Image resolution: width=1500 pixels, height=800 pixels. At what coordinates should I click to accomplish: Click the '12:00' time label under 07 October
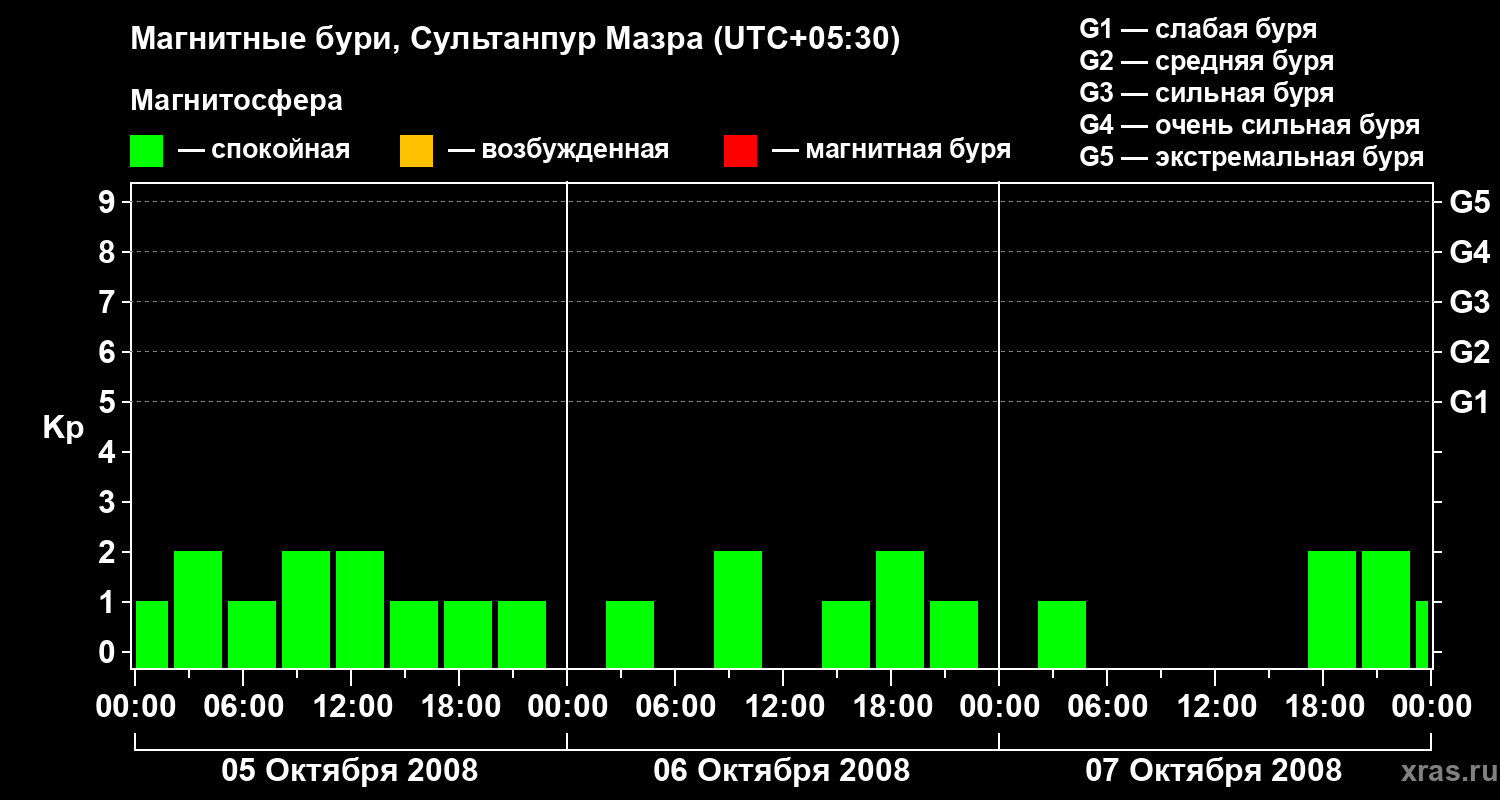click(x=1215, y=707)
